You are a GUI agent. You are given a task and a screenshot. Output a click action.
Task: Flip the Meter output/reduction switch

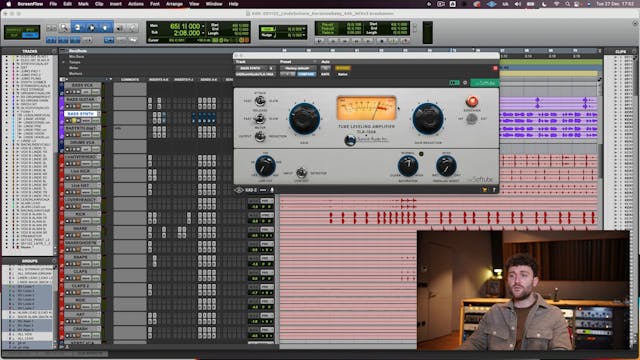point(260,136)
